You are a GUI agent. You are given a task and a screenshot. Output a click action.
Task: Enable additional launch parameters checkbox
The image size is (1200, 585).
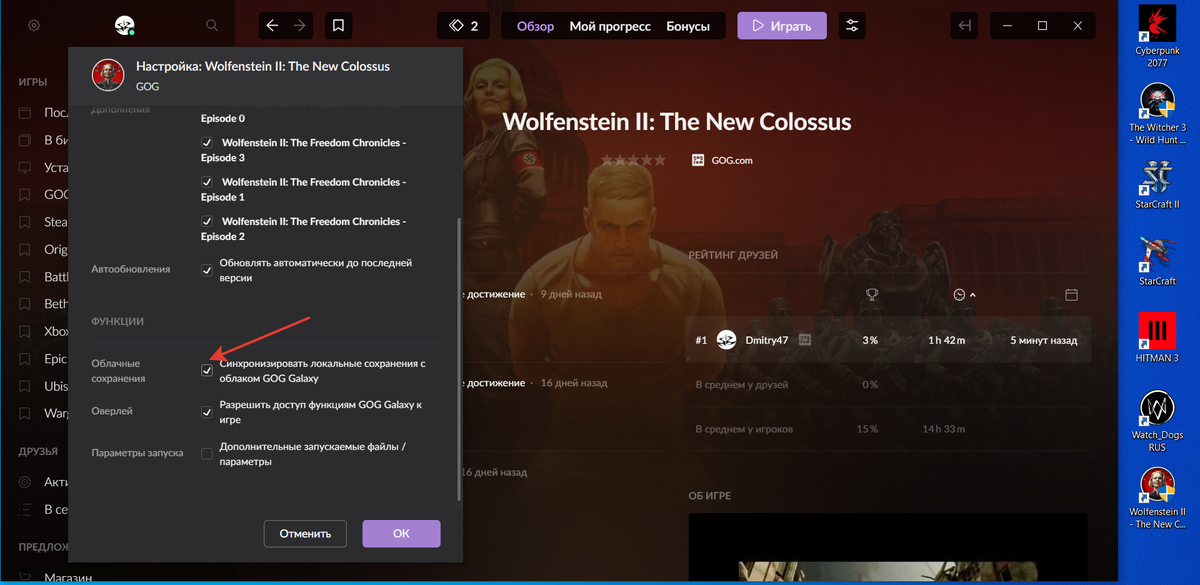pos(207,454)
